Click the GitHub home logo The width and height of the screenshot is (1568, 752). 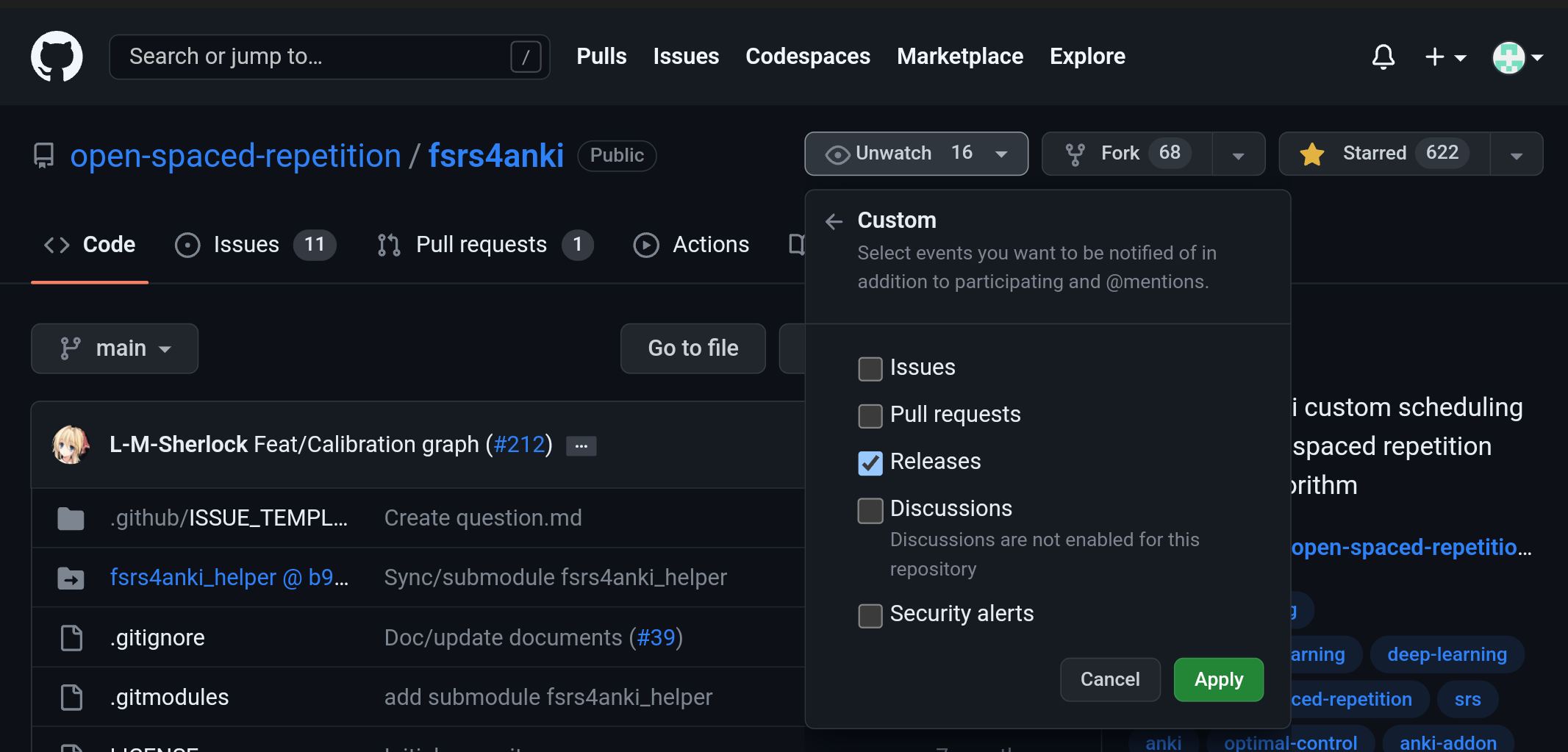click(x=57, y=57)
